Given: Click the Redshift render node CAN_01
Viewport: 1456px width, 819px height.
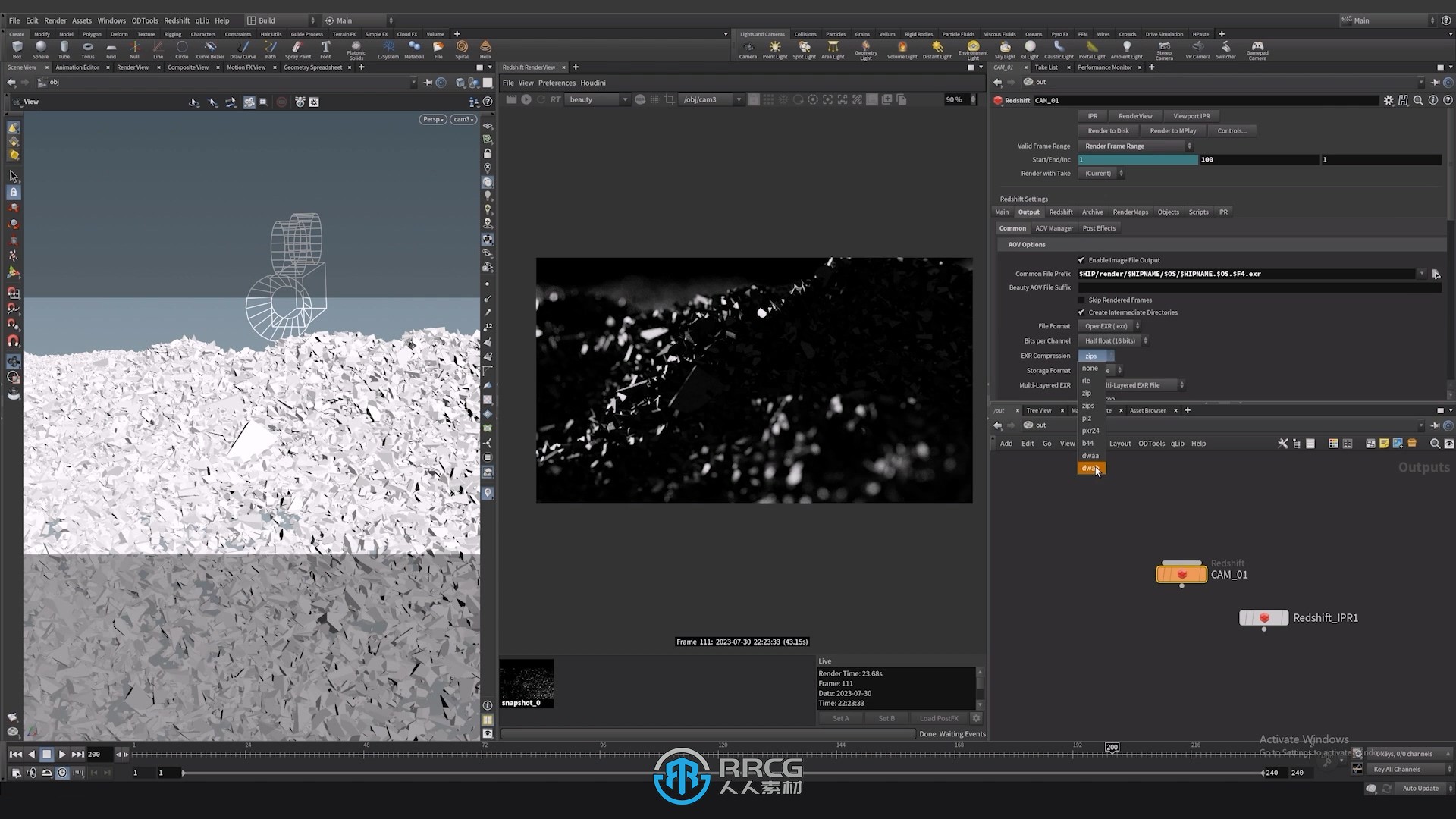Looking at the screenshot, I should (1180, 573).
